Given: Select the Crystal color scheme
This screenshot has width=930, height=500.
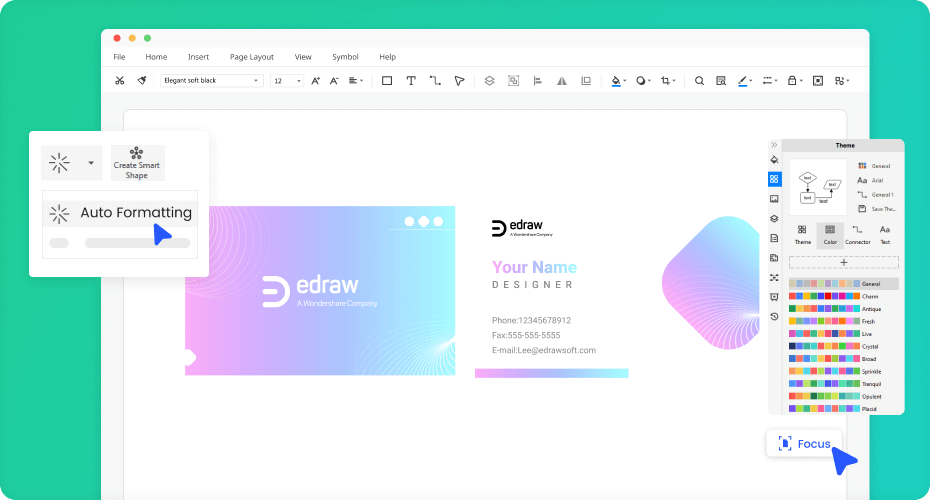Looking at the screenshot, I should (843, 346).
